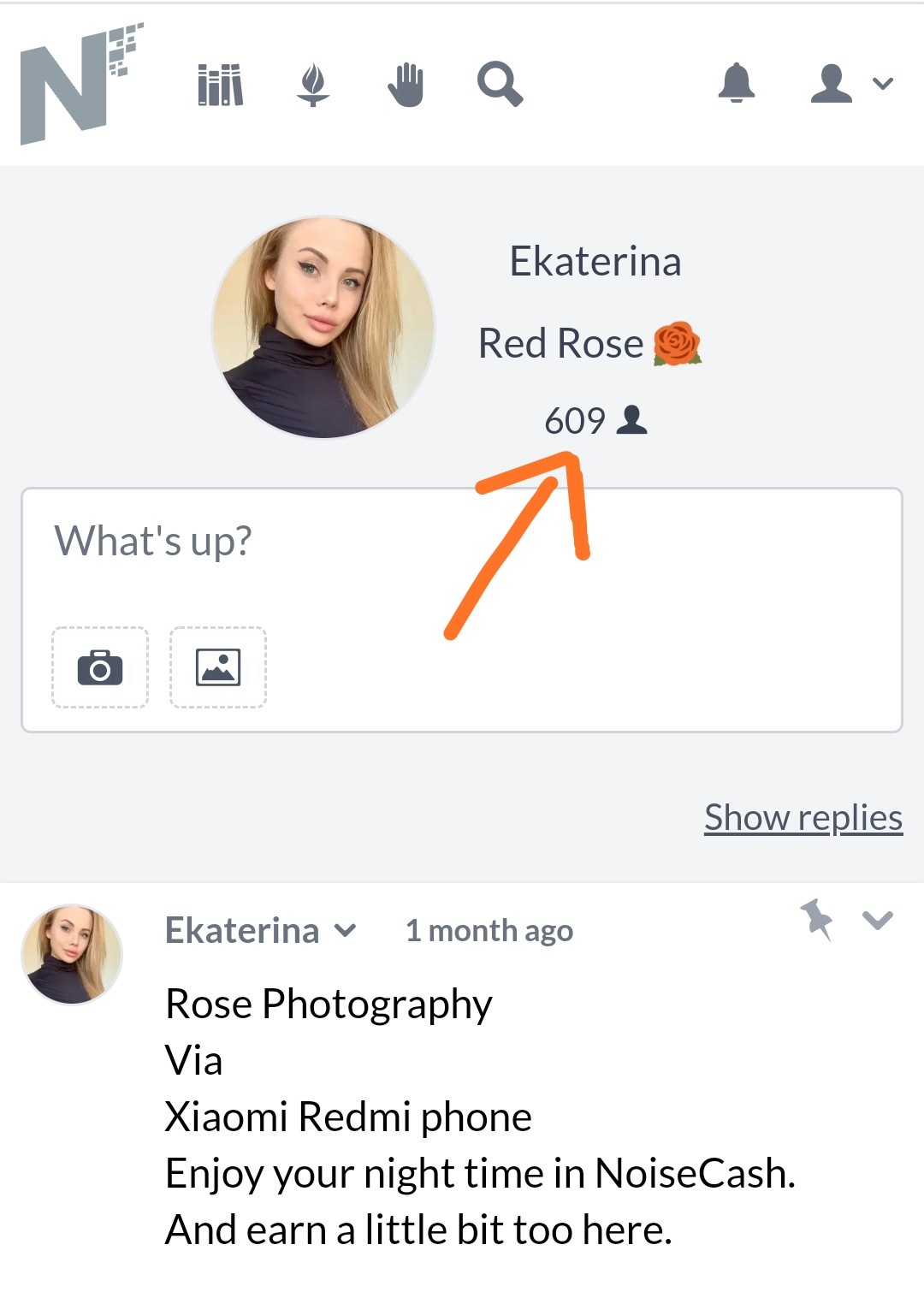Viewport: 924px width, 1298px height.
Task: Open search with the magnifier icon
Action: coord(500,85)
